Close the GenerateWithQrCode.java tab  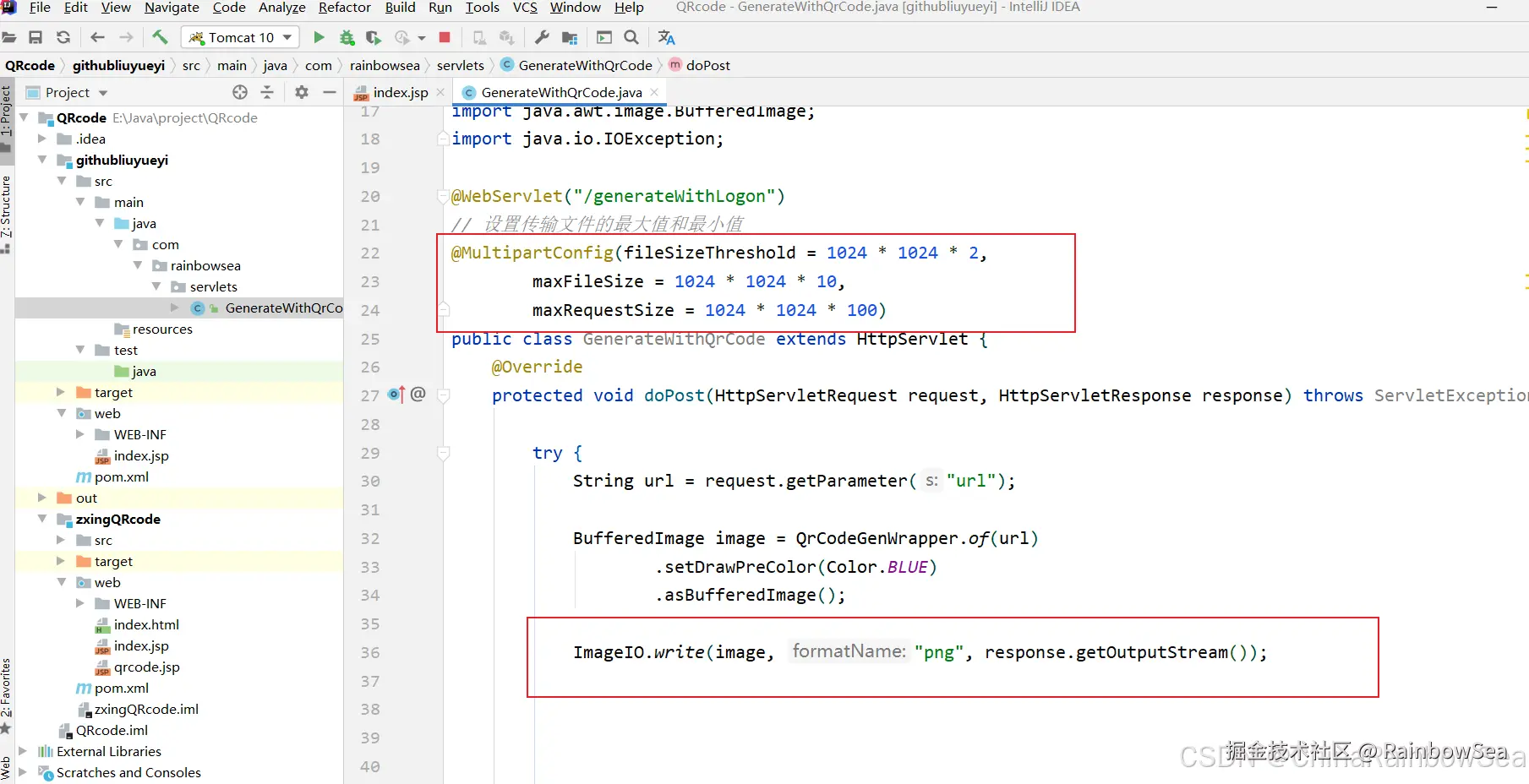point(654,92)
